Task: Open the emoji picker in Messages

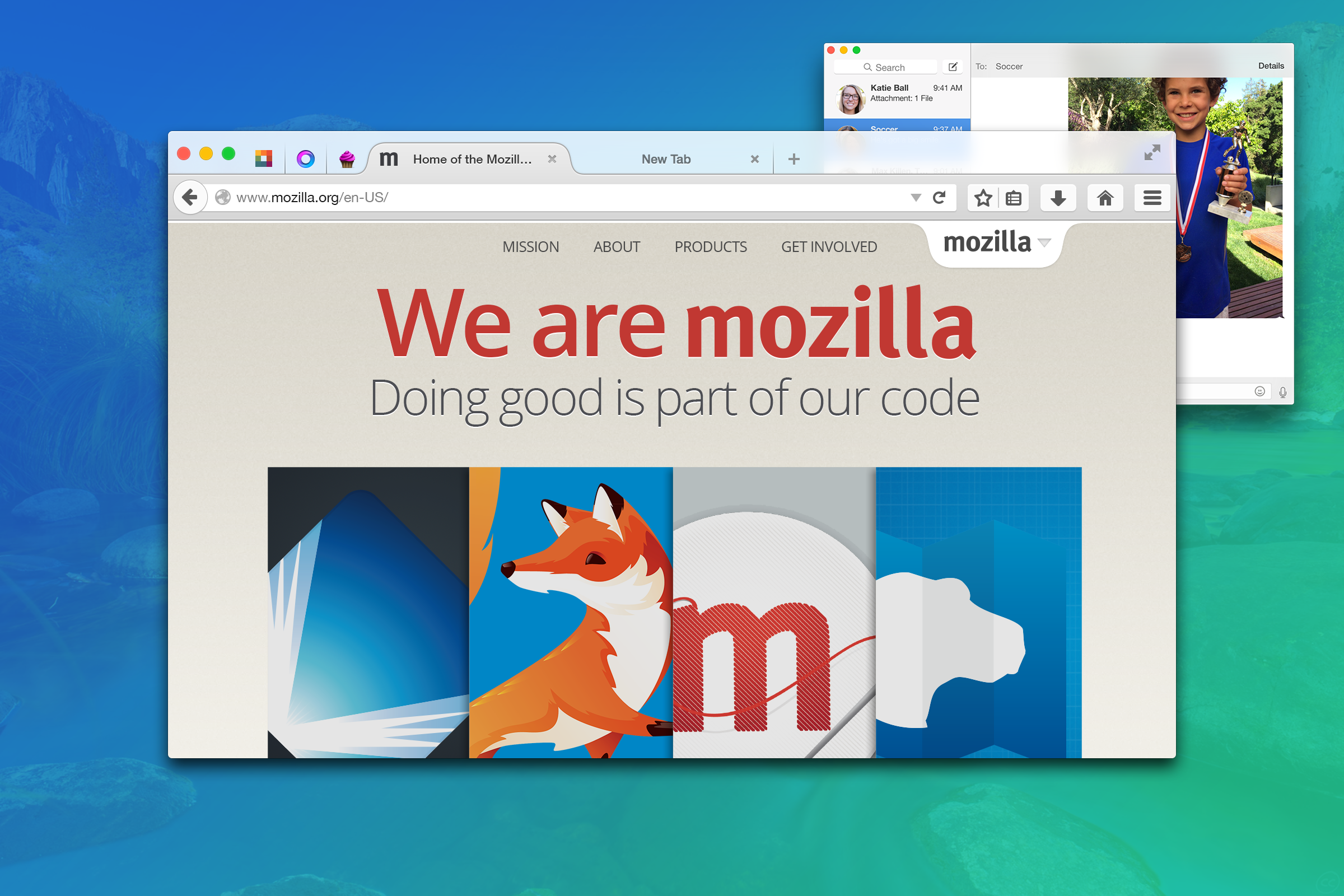Action: [1259, 391]
